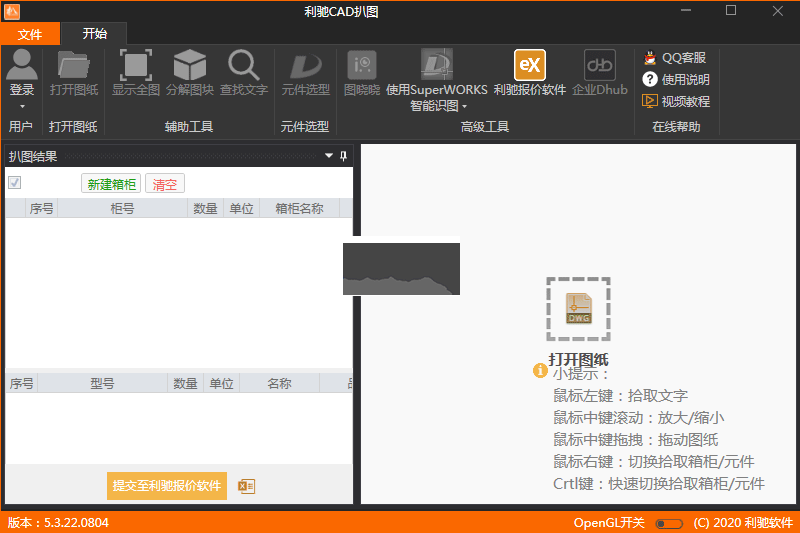Open 元件选型 component selection tool

click(305, 66)
